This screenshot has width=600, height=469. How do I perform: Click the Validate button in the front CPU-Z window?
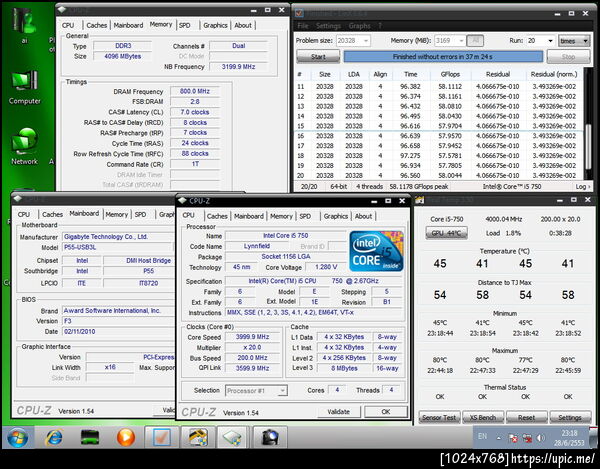pos(338,412)
